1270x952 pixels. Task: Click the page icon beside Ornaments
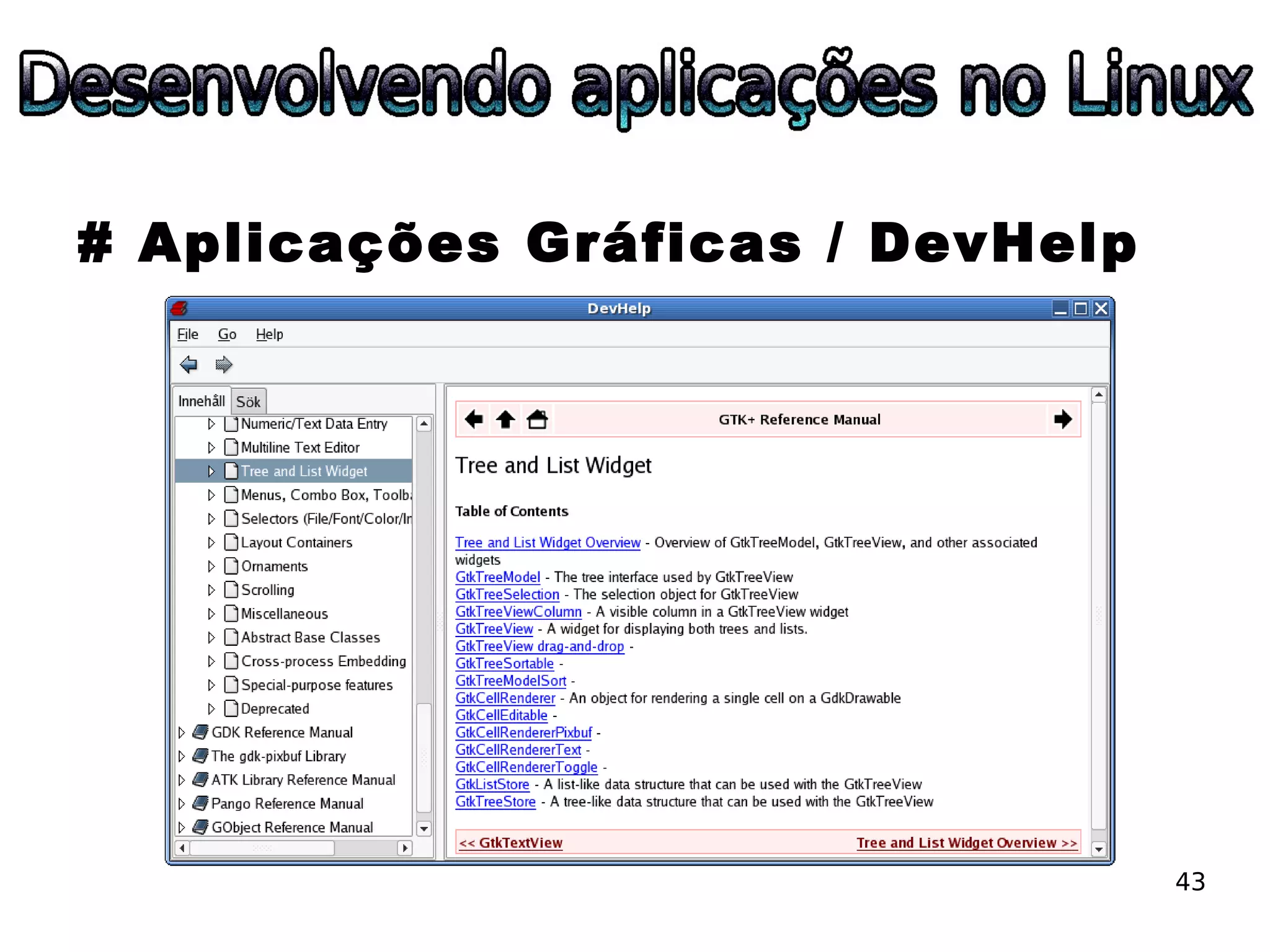pos(231,566)
